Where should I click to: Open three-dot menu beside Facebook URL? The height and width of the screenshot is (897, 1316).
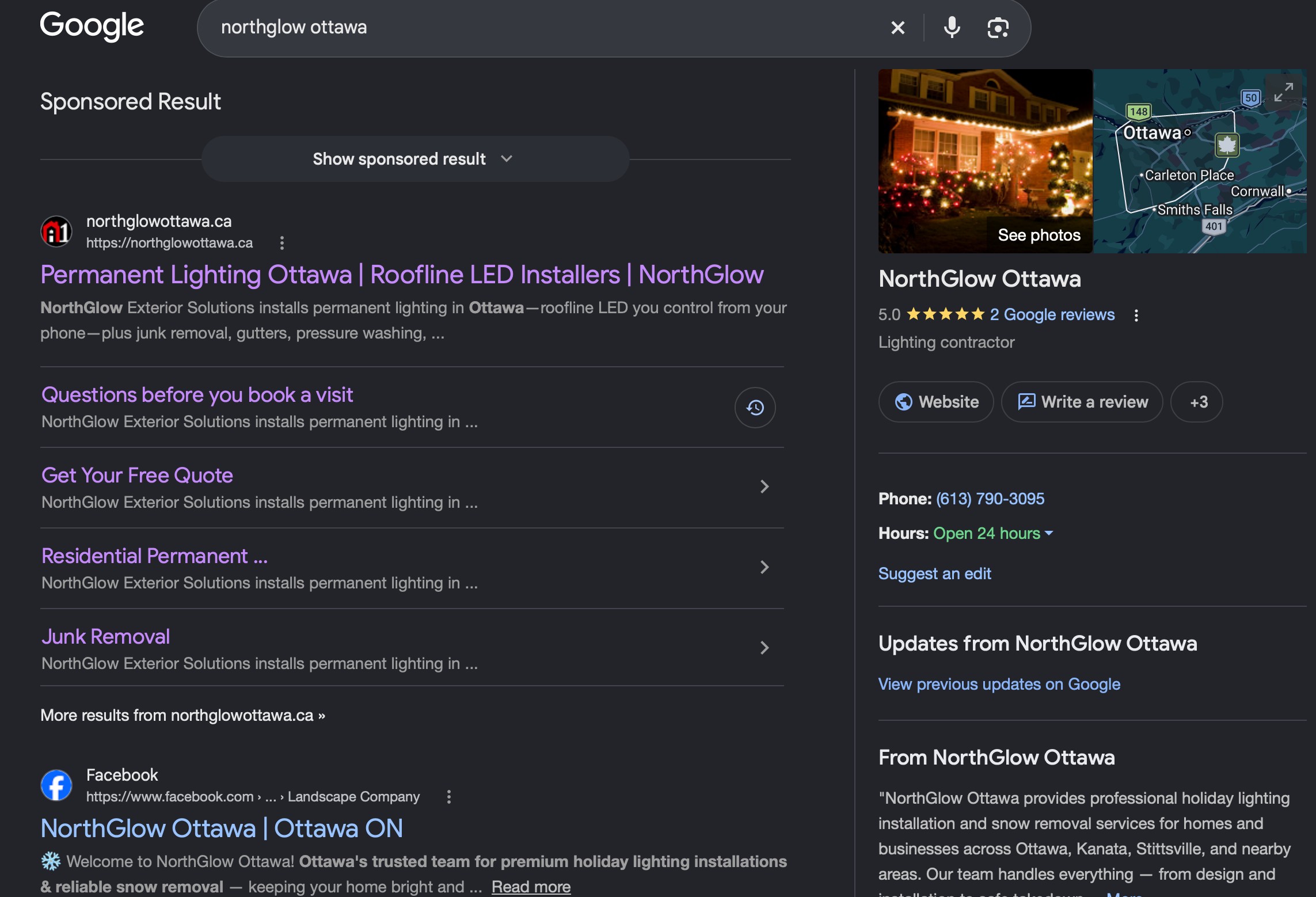pyautogui.click(x=449, y=797)
